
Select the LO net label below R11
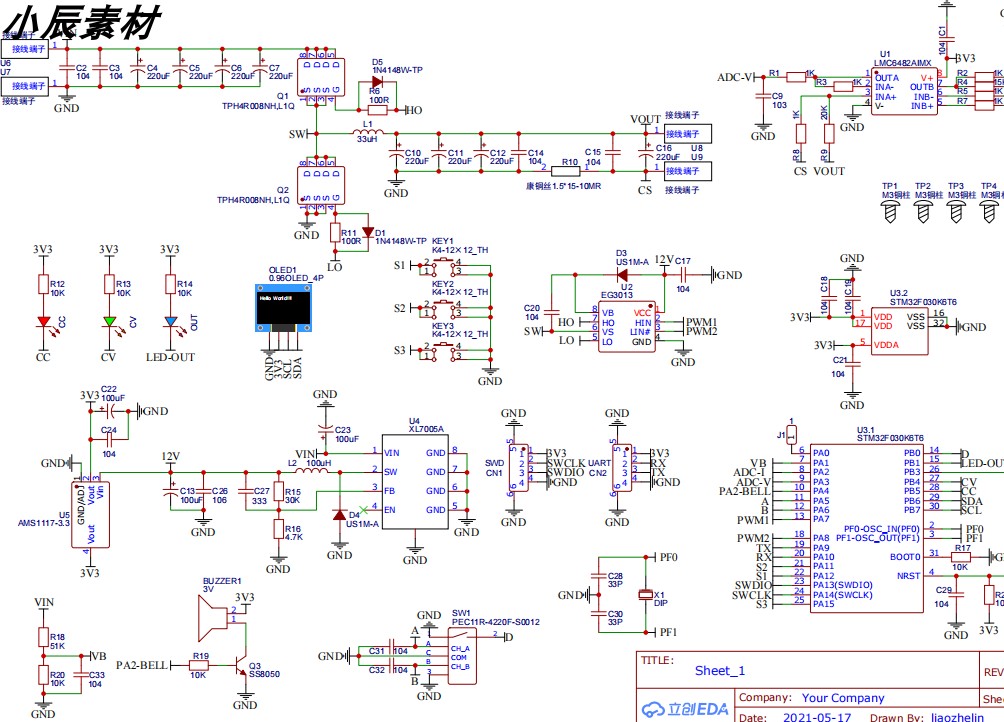pyautogui.click(x=335, y=267)
